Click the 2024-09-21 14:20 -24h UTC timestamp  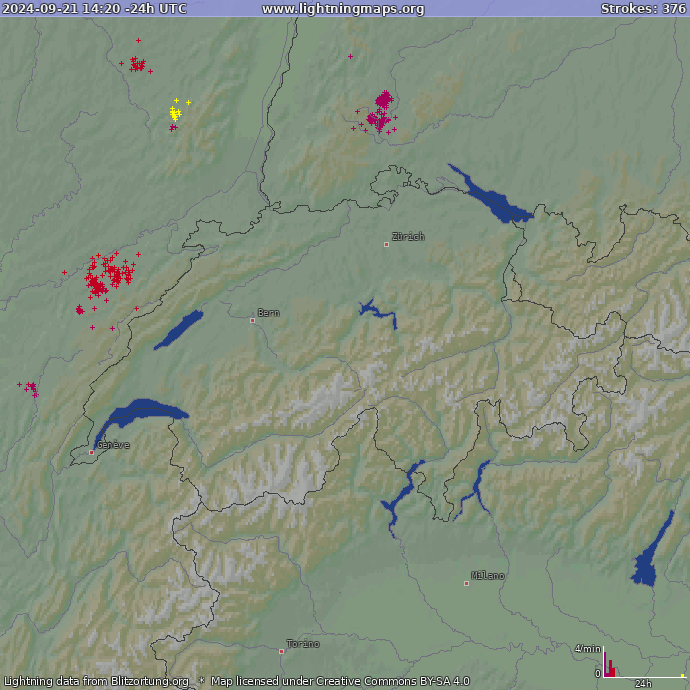95,9
